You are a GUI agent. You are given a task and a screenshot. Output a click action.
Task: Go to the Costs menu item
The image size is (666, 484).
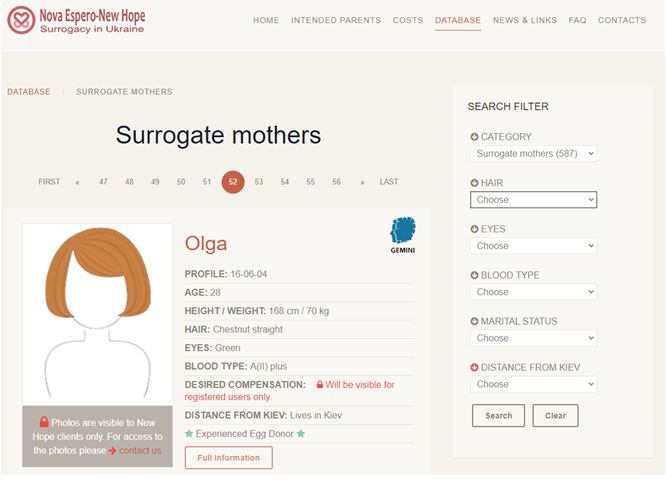[x=407, y=20]
